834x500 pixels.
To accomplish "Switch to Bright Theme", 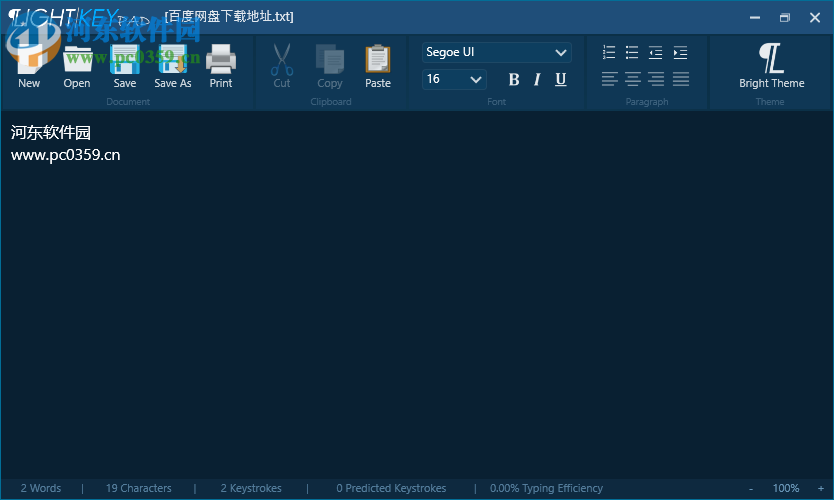I will [x=771, y=66].
